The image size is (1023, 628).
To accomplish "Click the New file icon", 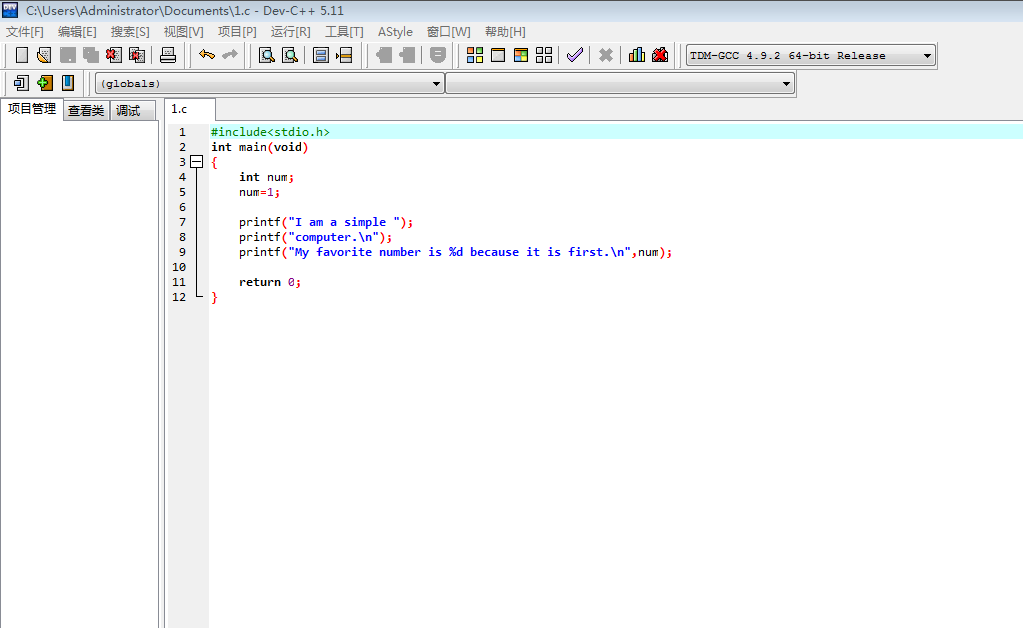I will 22,55.
